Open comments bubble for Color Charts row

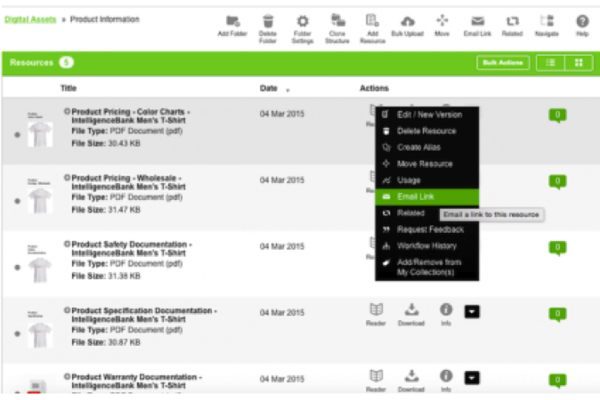click(x=558, y=115)
